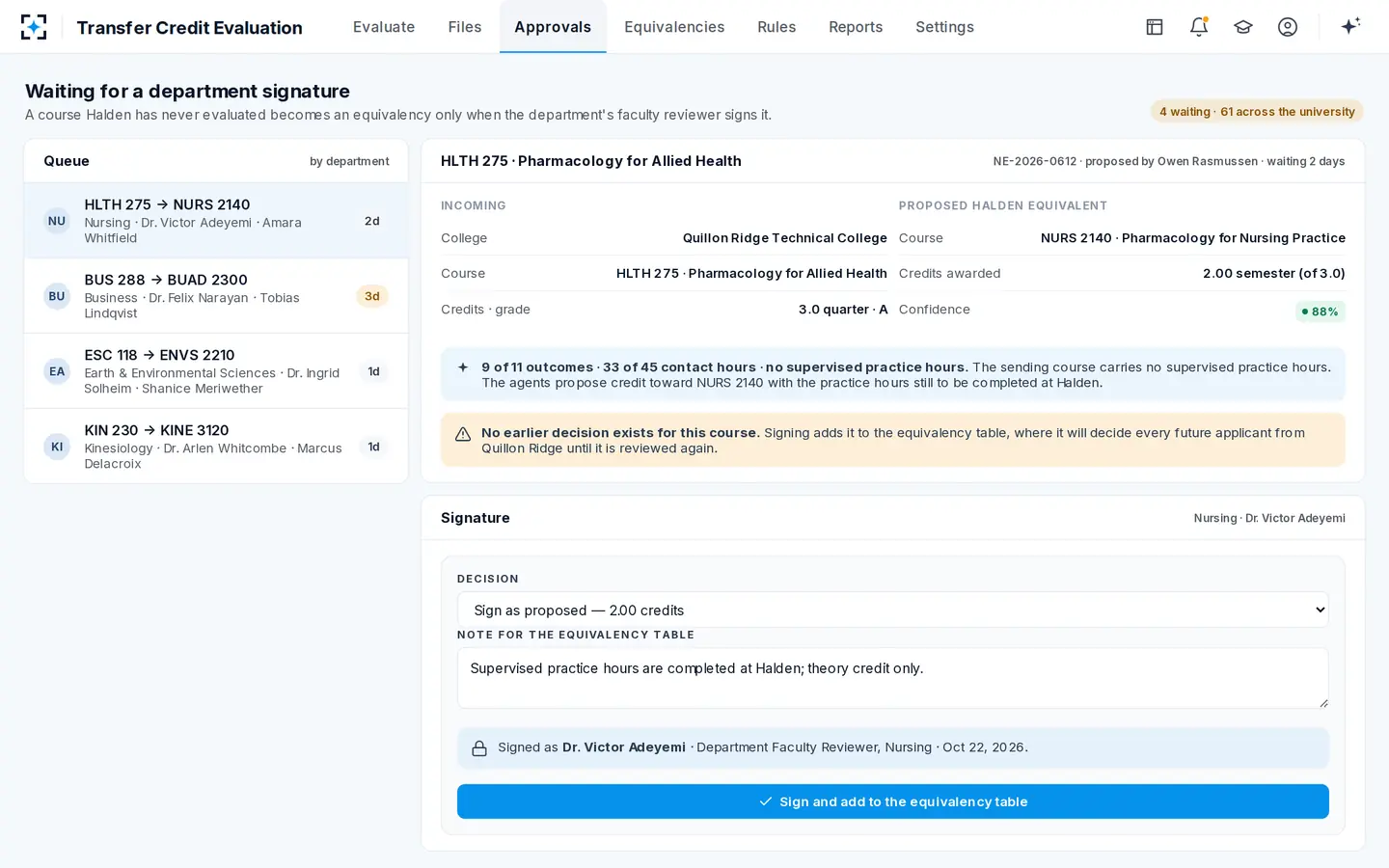Open the user account profile icon
The image size is (1389, 868).
click(x=1288, y=27)
